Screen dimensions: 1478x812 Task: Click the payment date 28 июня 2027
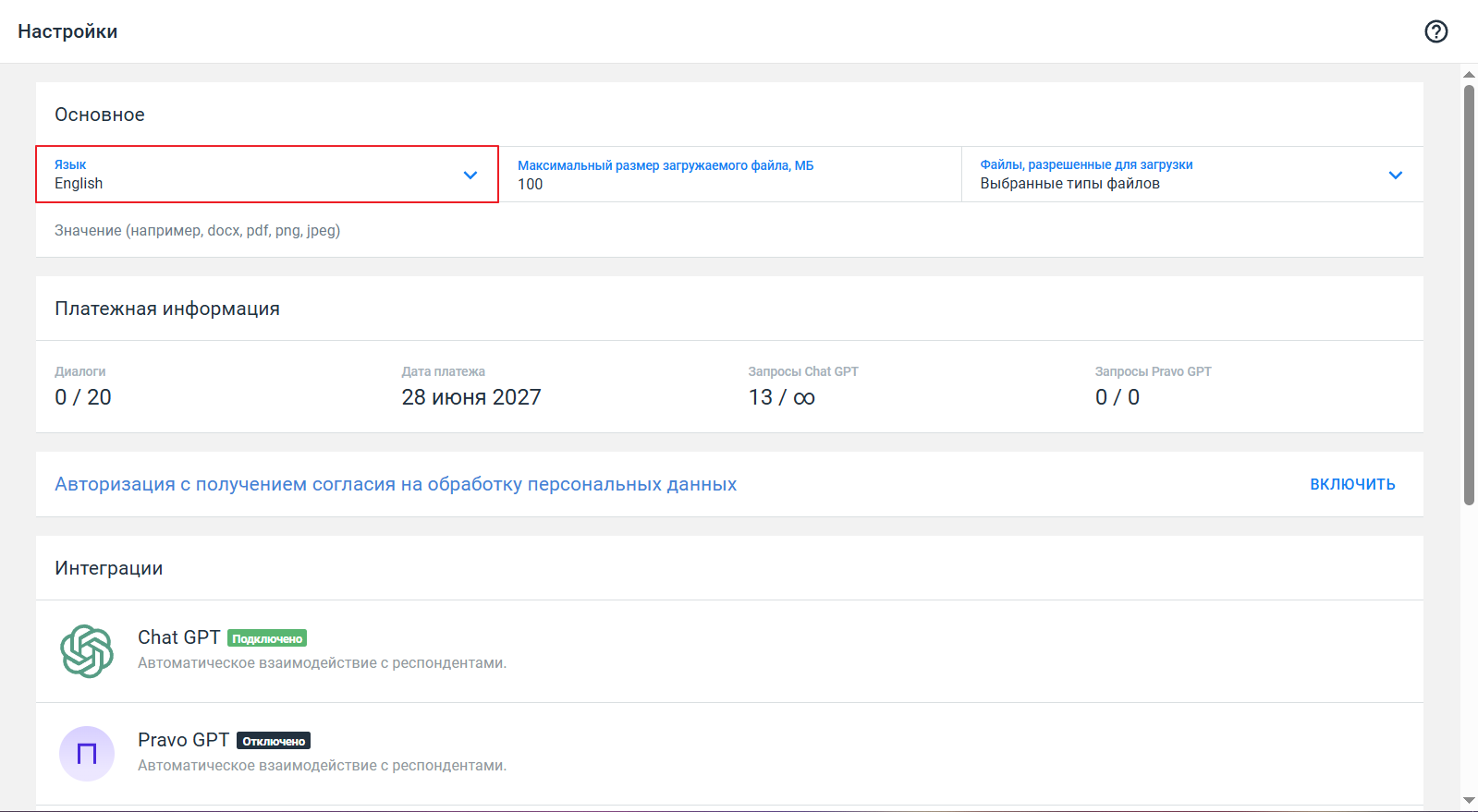(x=470, y=397)
